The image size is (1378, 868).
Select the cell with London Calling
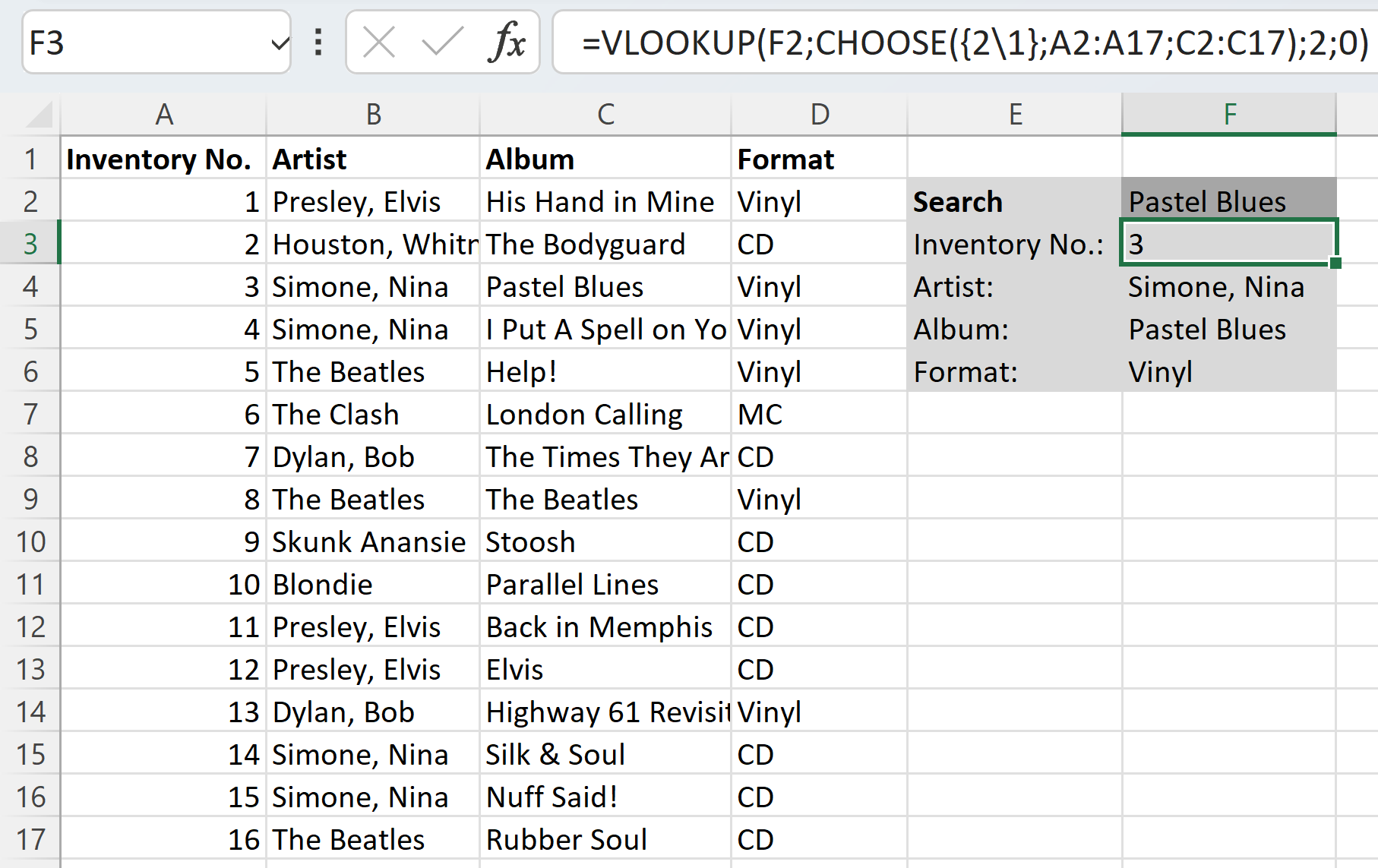(x=605, y=415)
